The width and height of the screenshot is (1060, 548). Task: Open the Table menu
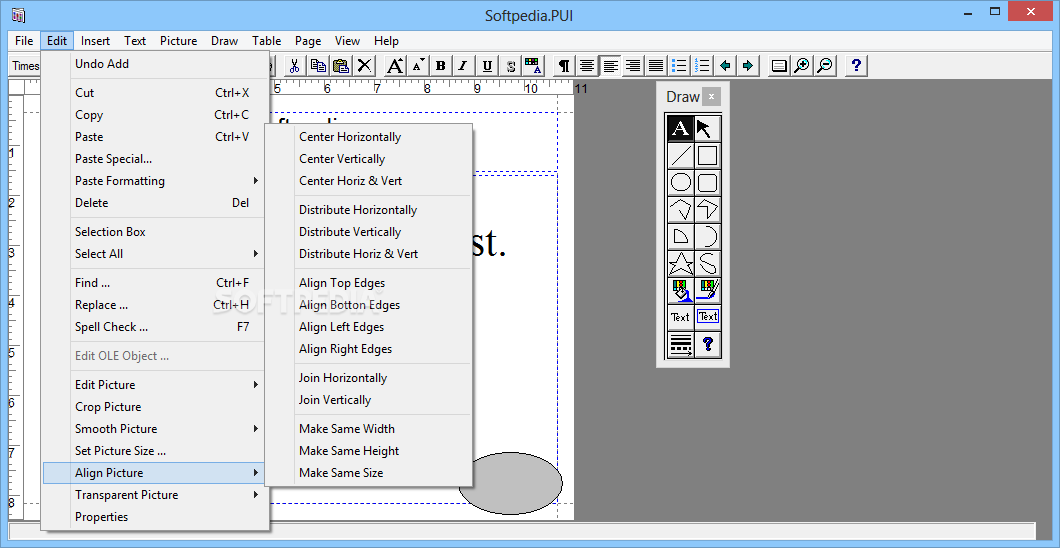click(266, 41)
